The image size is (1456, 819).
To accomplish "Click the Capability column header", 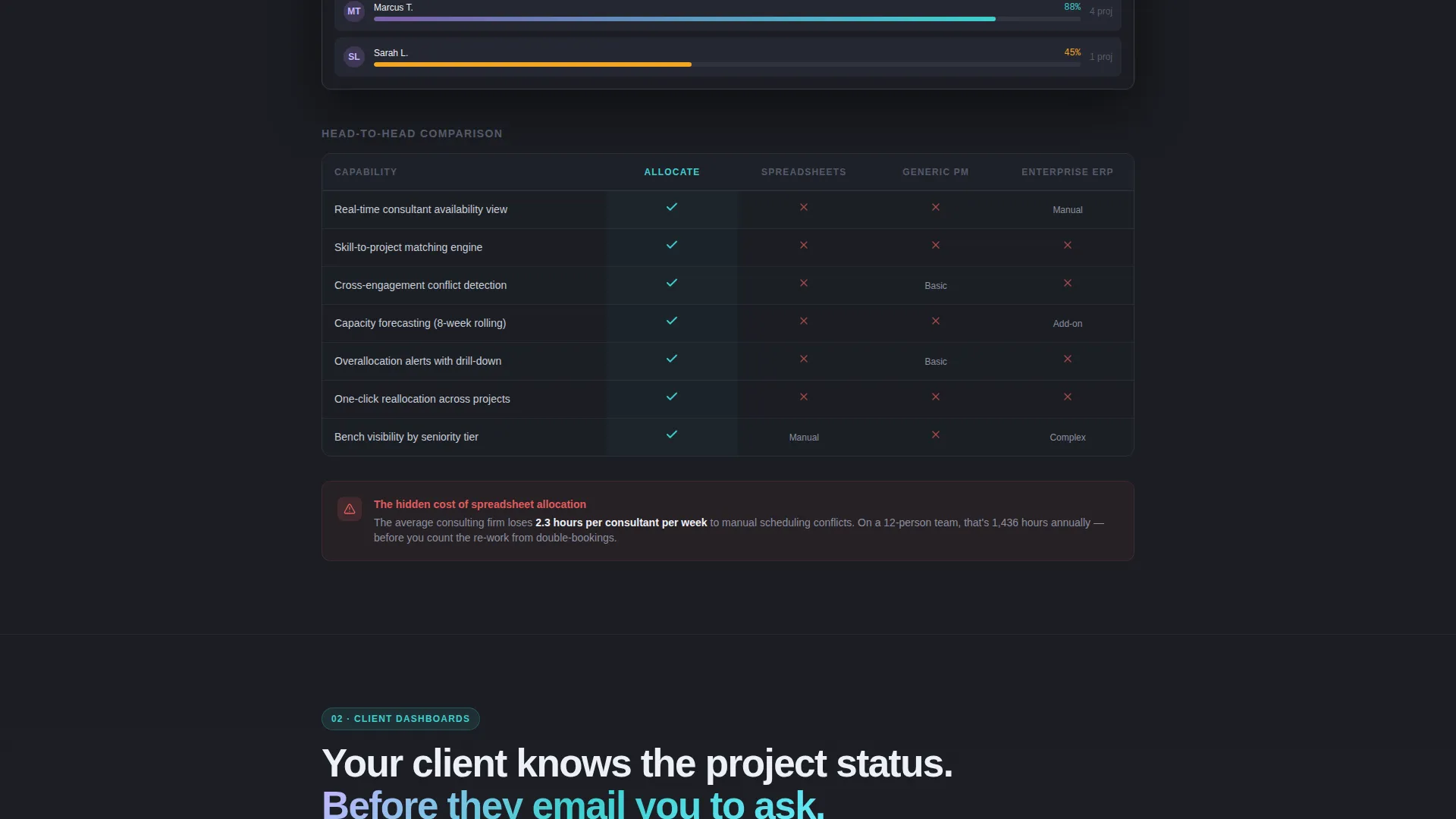I will coord(366,172).
